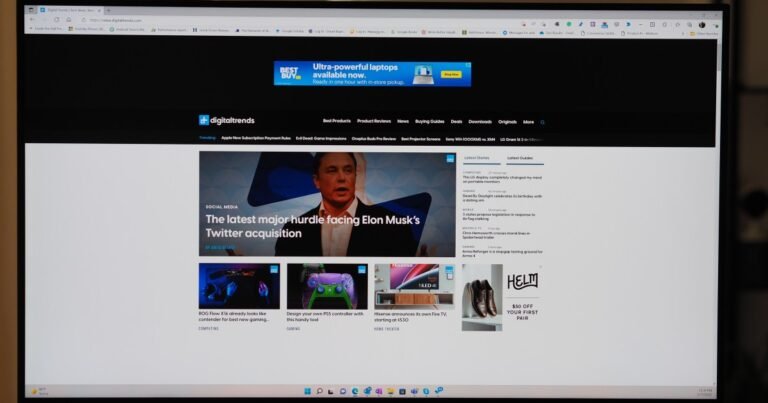Click the Best Buy laptops banner ad

click(372, 73)
